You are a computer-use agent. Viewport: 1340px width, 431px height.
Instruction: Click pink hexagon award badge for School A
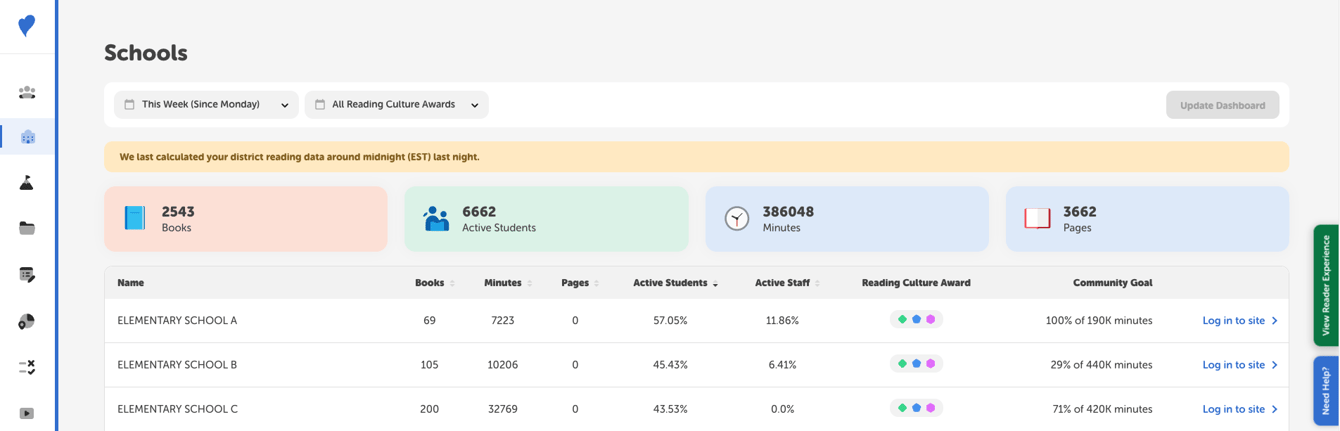click(x=930, y=320)
